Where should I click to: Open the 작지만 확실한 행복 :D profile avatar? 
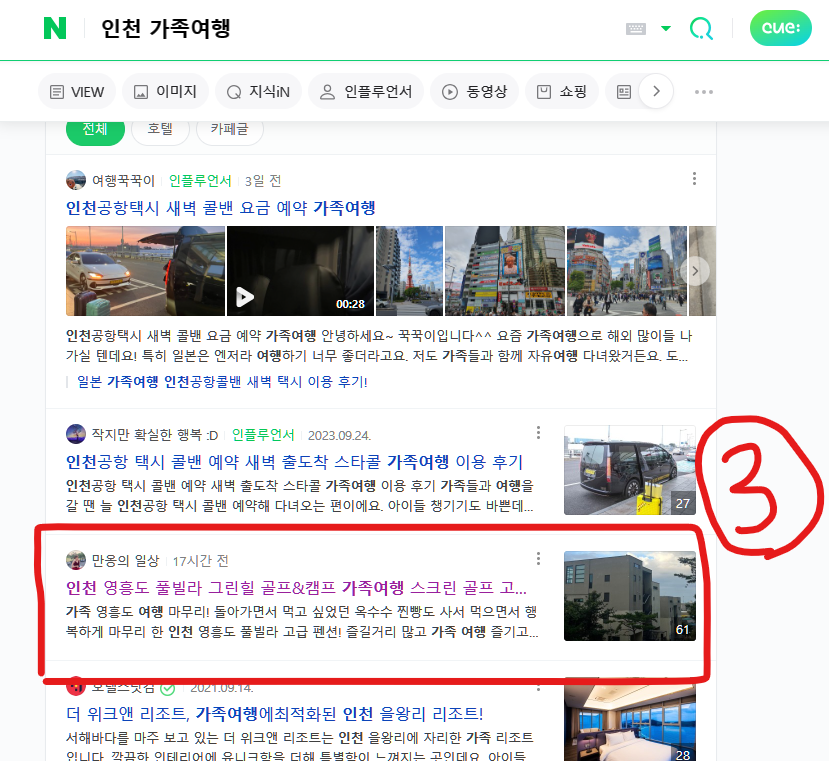click(x=76, y=434)
